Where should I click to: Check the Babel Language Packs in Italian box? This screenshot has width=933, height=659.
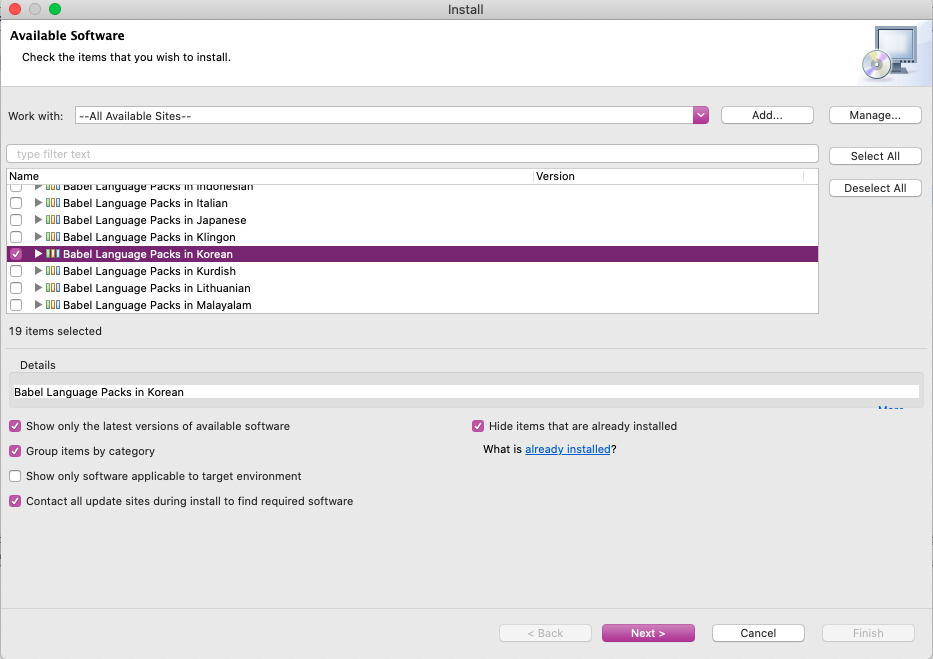(x=16, y=203)
